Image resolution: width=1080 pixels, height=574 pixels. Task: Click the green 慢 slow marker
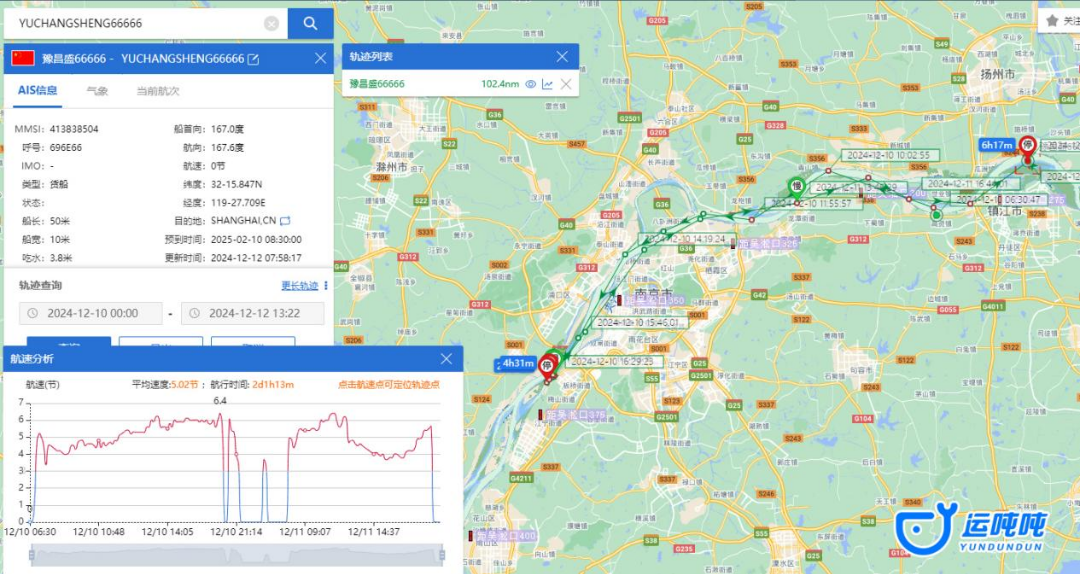click(797, 187)
